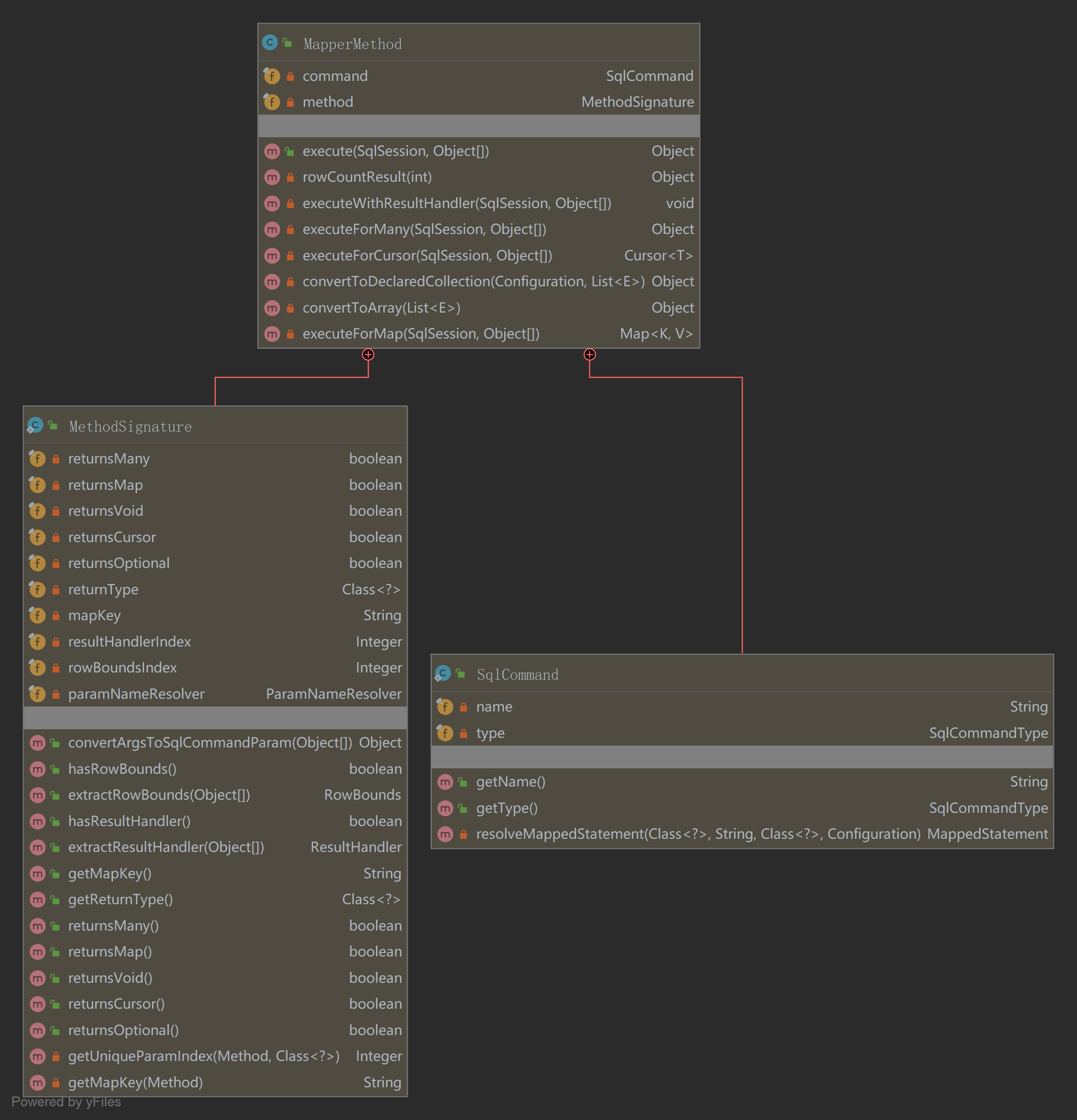Image resolution: width=1077 pixels, height=1120 pixels.
Task: Click the public visibility icon beside getName()
Action: [x=463, y=782]
